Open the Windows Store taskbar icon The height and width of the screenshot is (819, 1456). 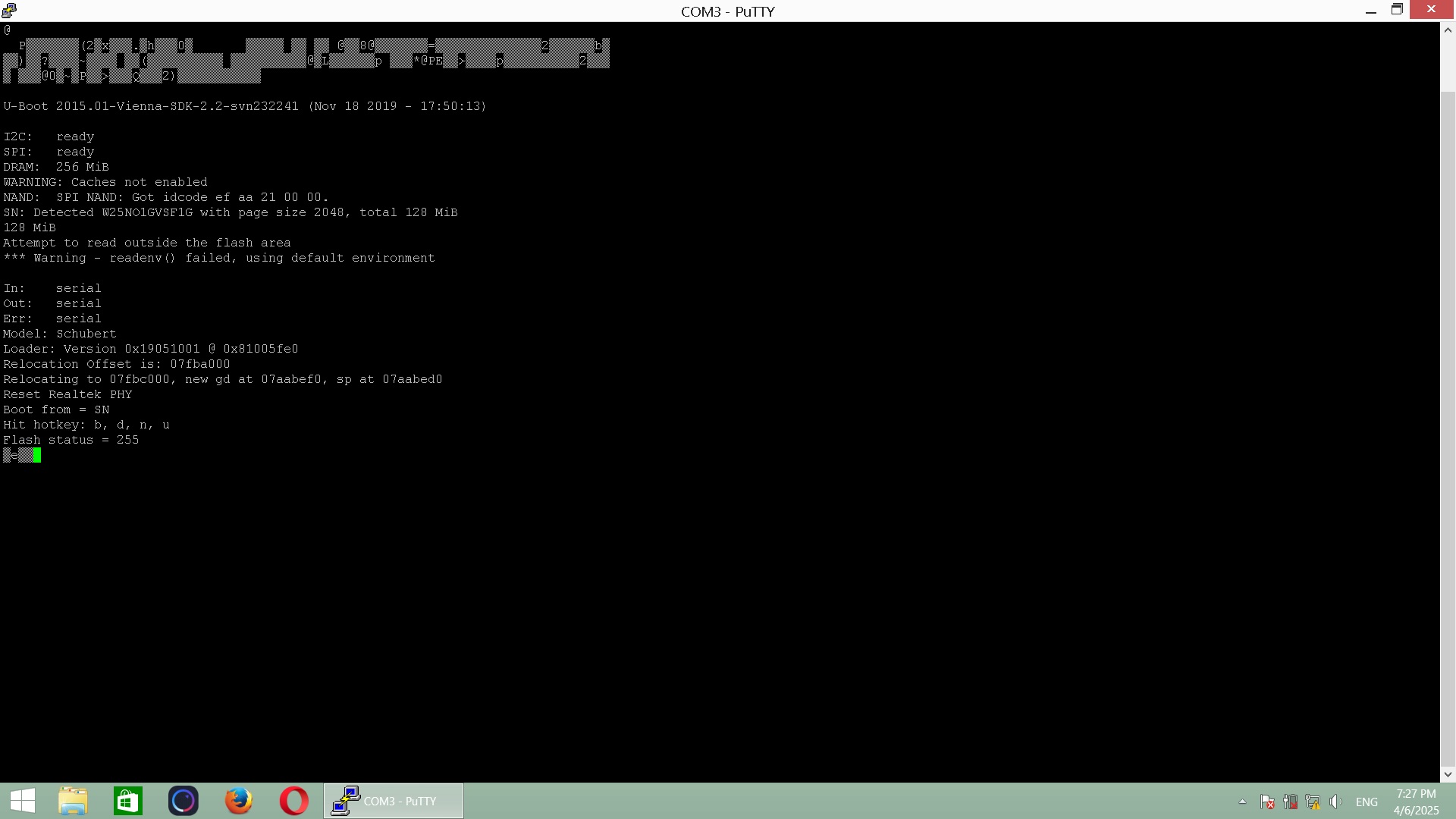coord(127,801)
